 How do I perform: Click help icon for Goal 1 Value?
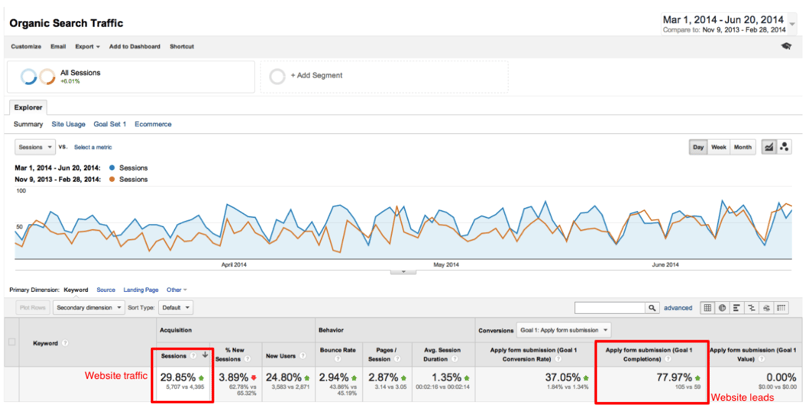[762, 359]
